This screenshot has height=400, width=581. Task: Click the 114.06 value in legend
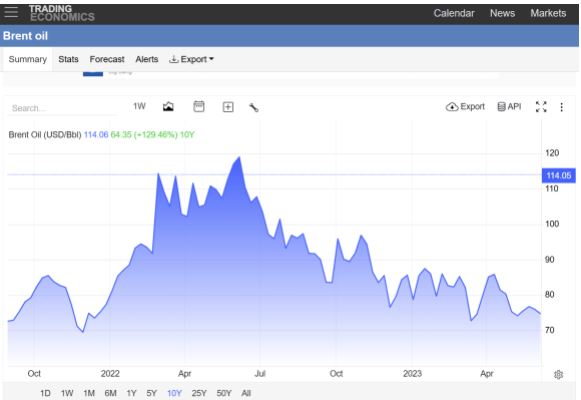96,134
